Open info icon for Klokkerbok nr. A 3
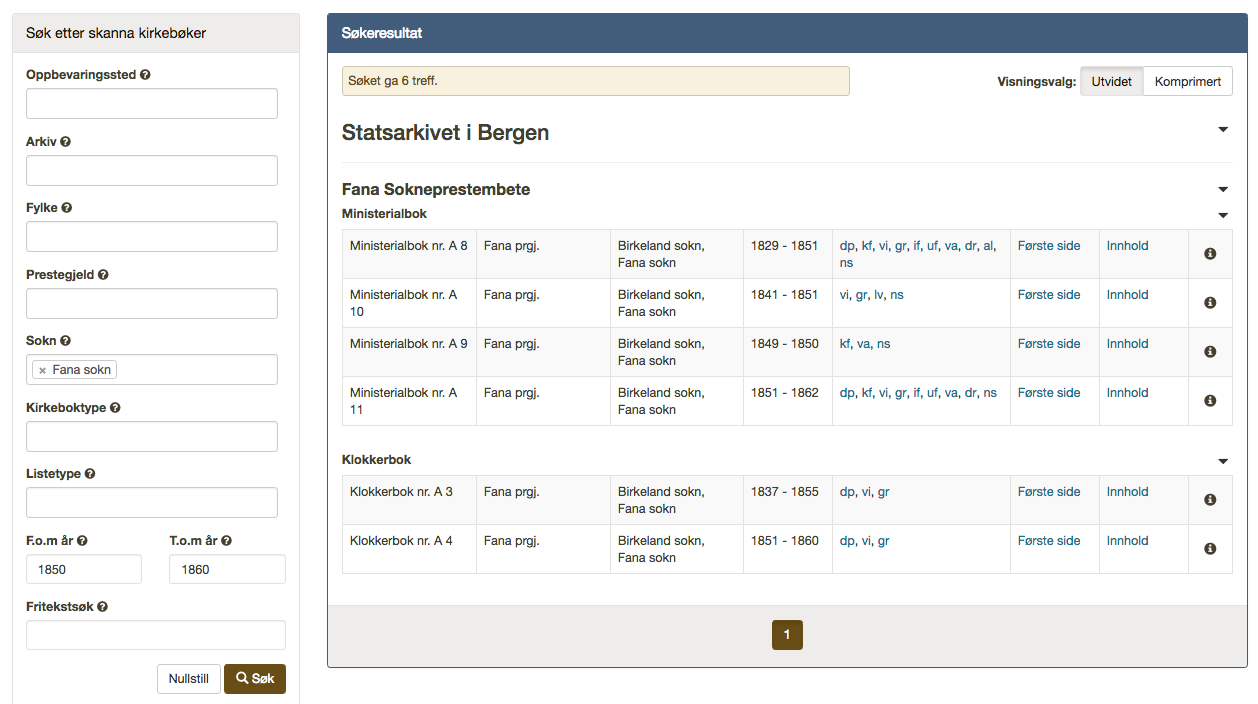 pos(1210,500)
